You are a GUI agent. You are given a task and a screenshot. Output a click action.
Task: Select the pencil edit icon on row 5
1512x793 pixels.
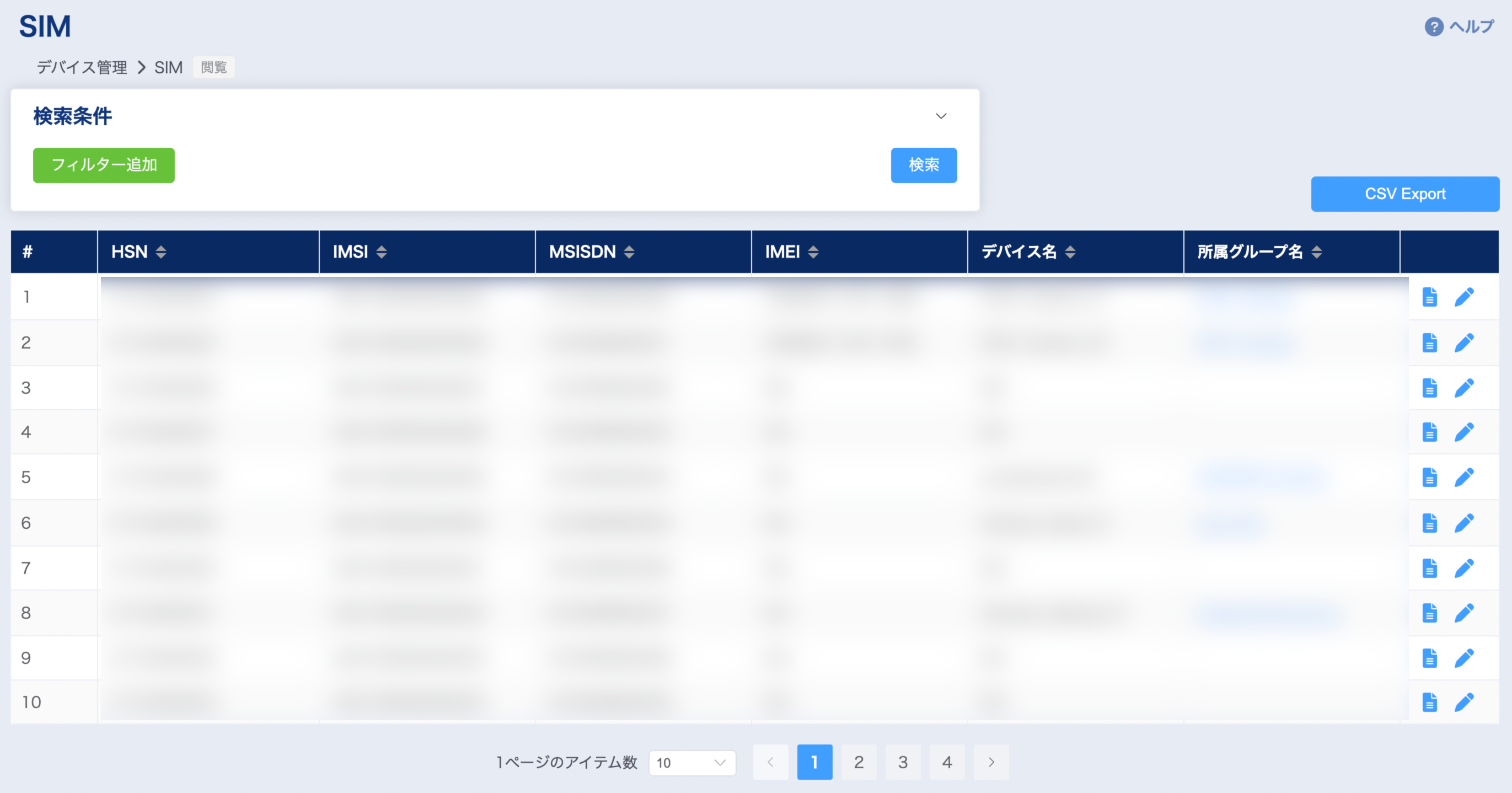(1465, 477)
